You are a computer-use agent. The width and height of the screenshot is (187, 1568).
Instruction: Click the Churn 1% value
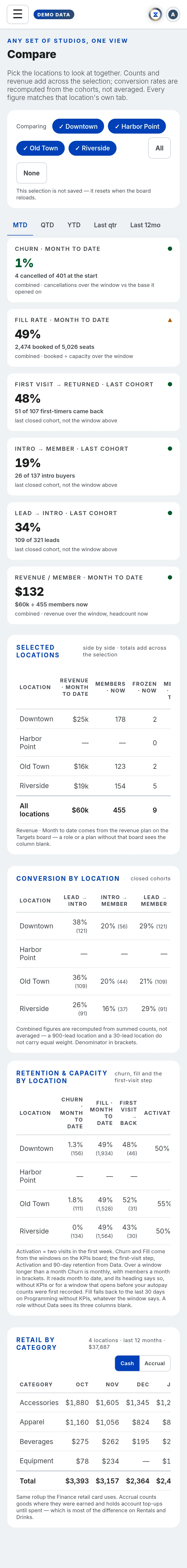24,263
